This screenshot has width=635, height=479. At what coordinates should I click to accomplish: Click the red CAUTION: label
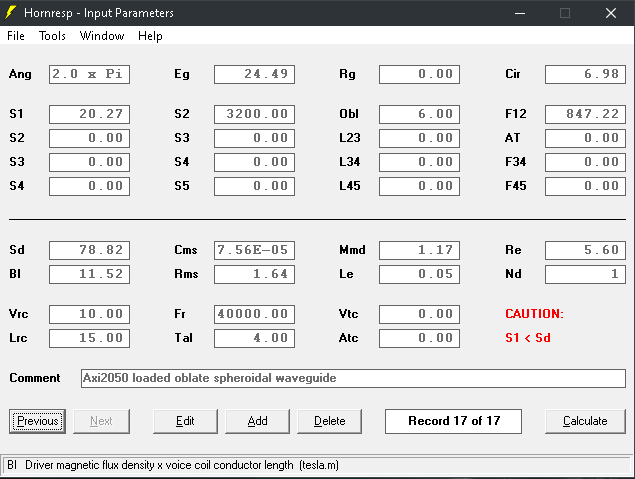(534, 314)
